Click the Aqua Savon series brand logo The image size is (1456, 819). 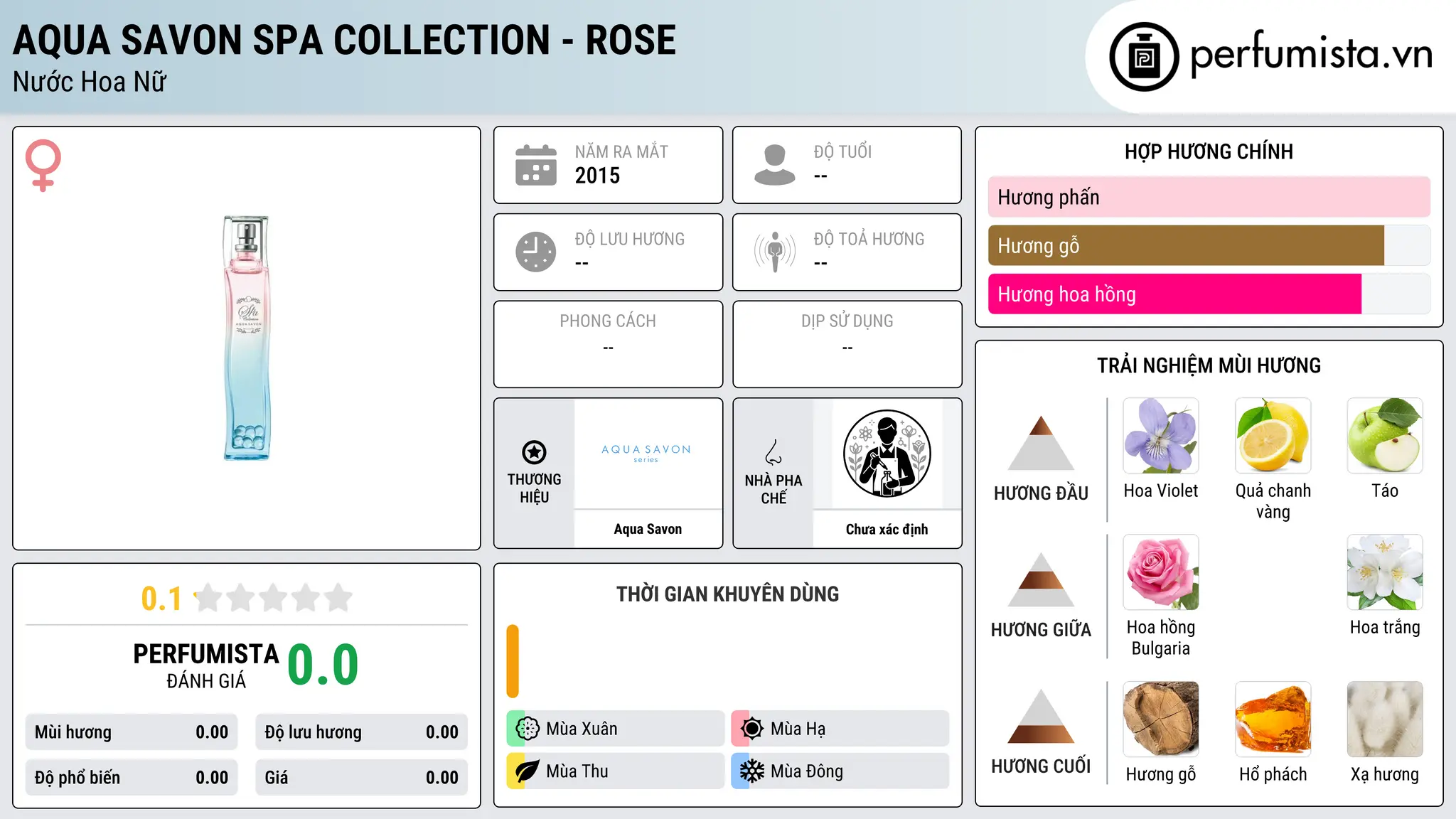(x=646, y=453)
